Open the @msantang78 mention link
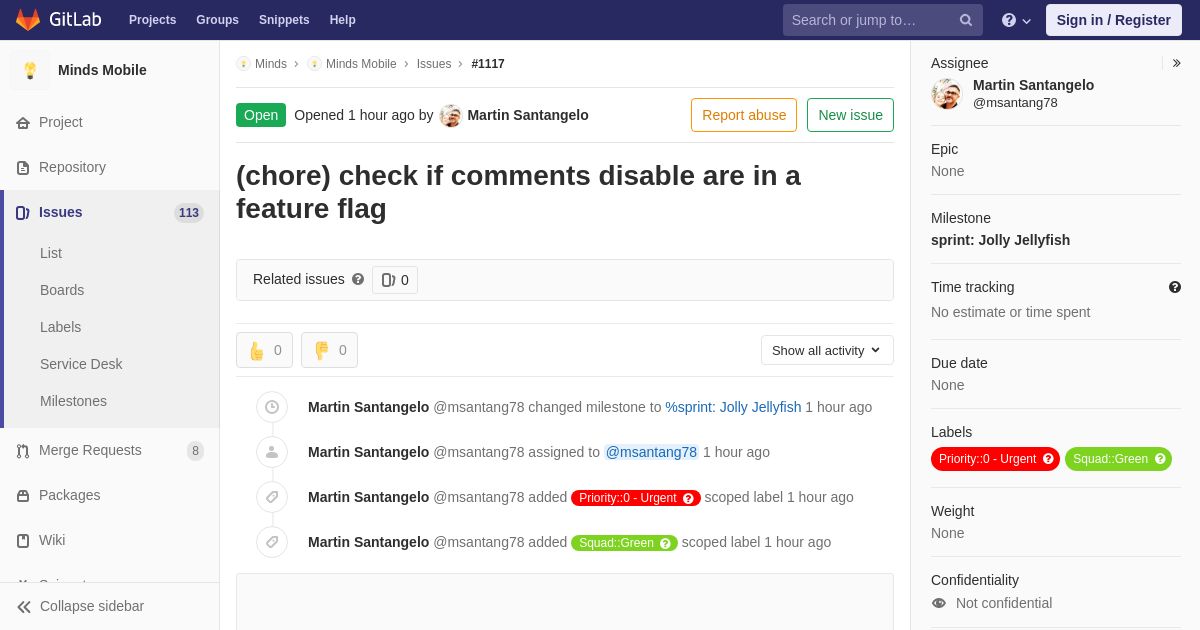 point(651,452)
